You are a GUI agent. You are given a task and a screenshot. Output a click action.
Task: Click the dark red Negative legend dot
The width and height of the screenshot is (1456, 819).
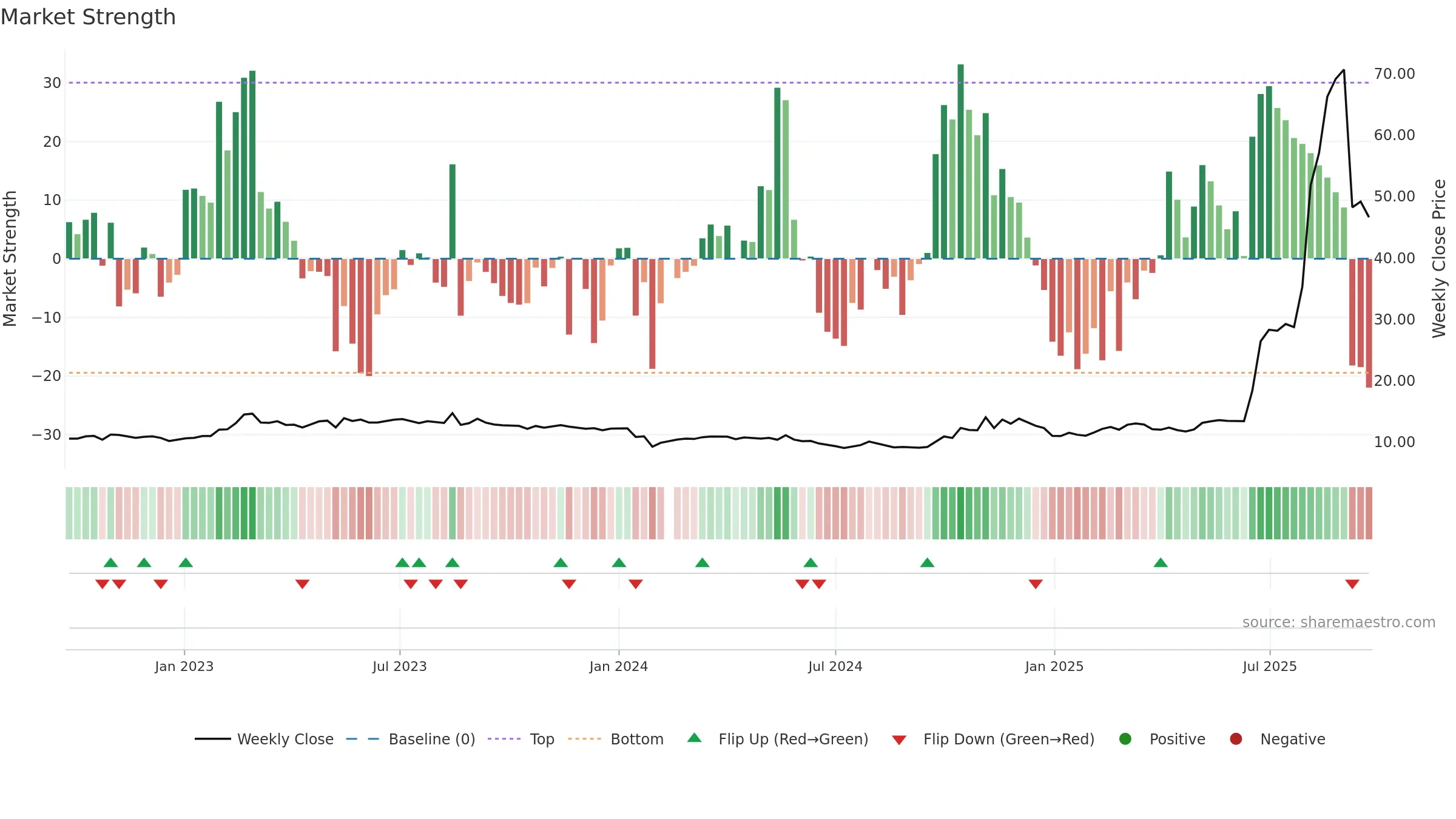coord(1236,739)
